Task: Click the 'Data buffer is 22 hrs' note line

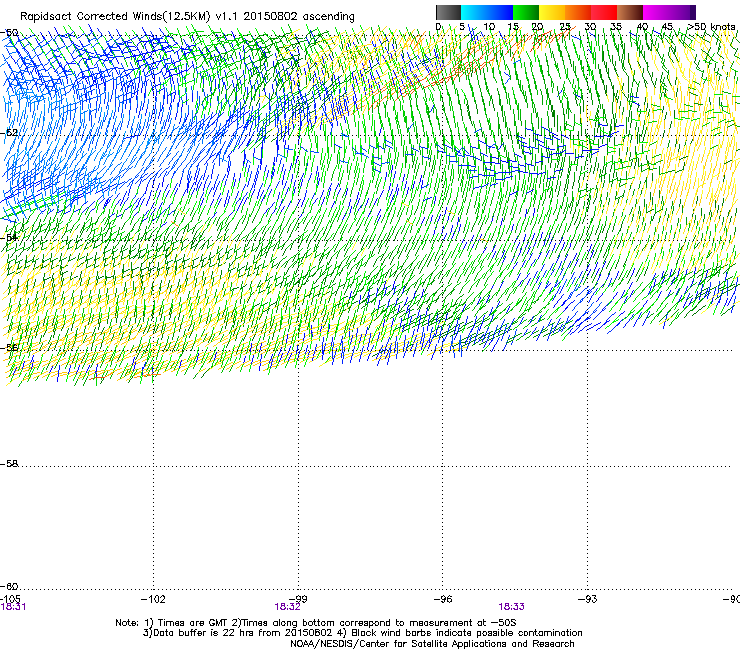Action: (x=362, y=633)
